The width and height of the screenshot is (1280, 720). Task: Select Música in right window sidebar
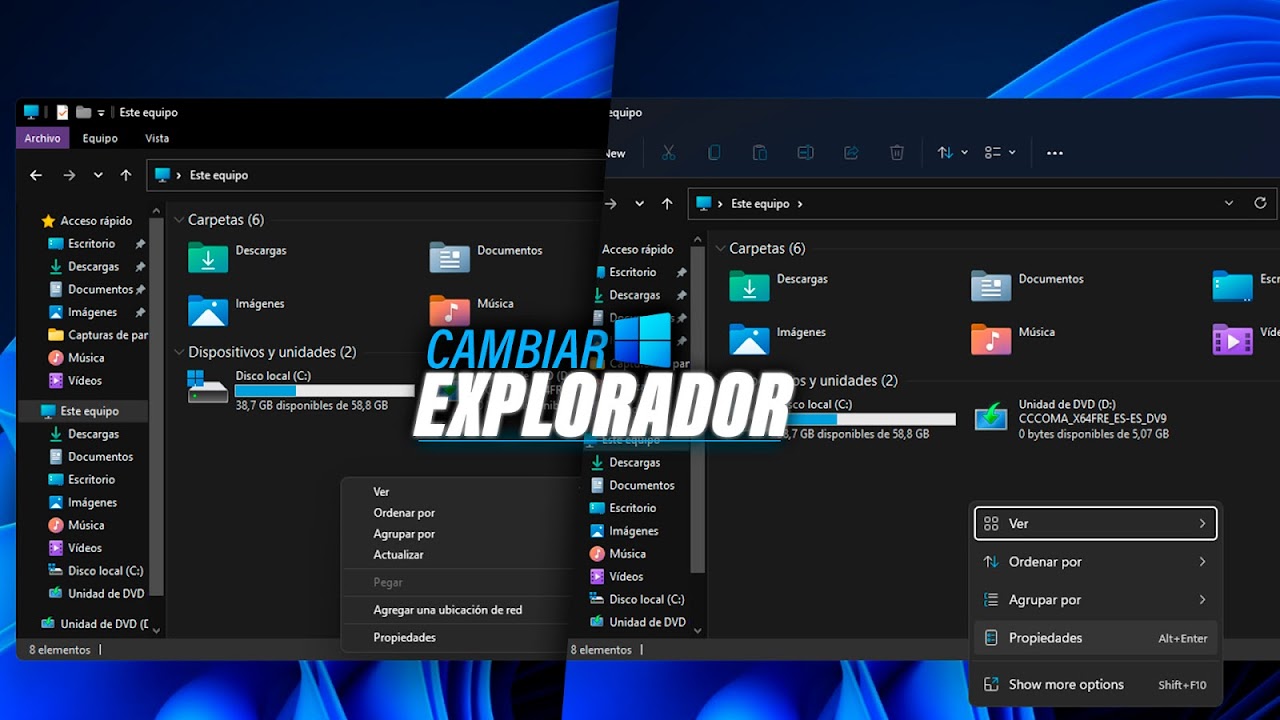[x=617, y=554]
